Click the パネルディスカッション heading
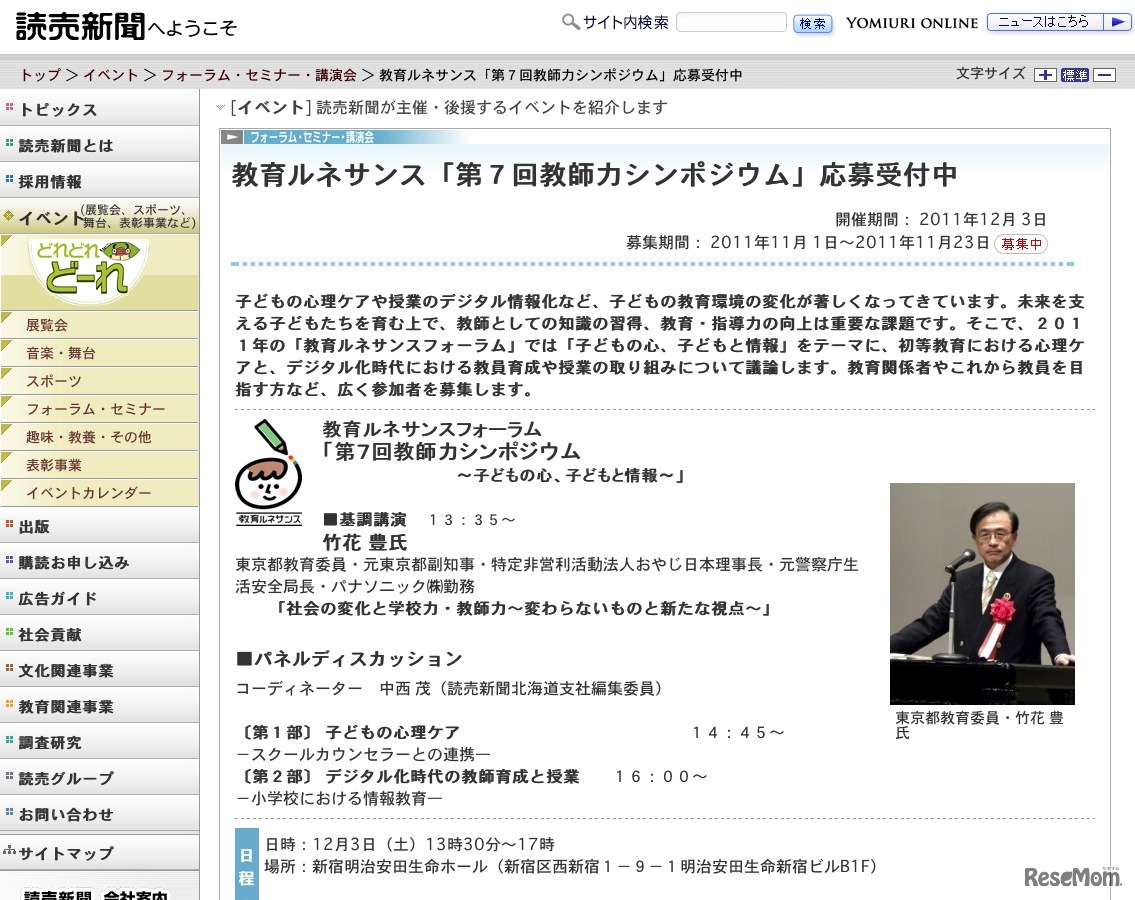 [349, 658]
